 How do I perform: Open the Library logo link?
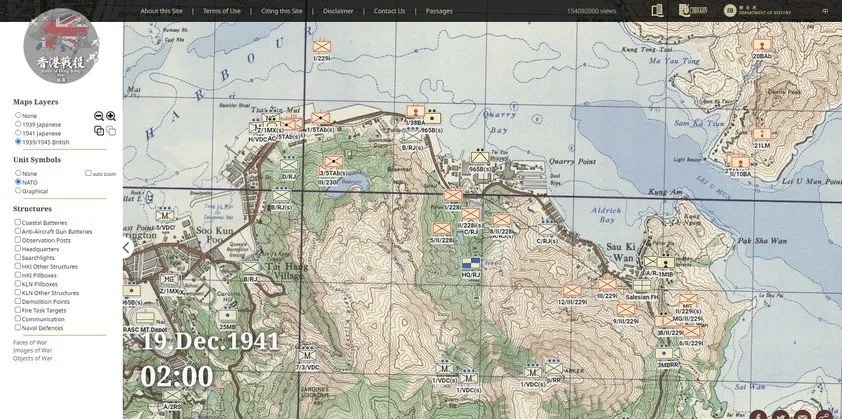click(x=692, y=10)
